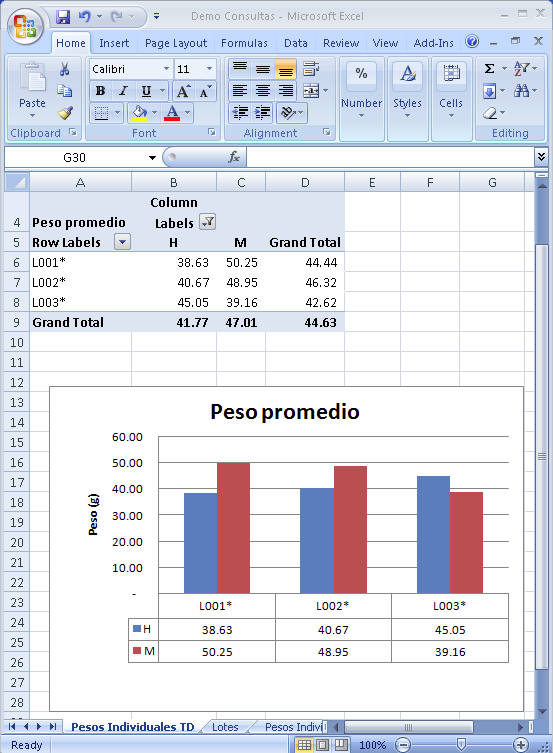Image resolution: width=553 pixels, height=753 pixels.
Task: Open the Column Labels filter dropdown
Action: (207, 221)
